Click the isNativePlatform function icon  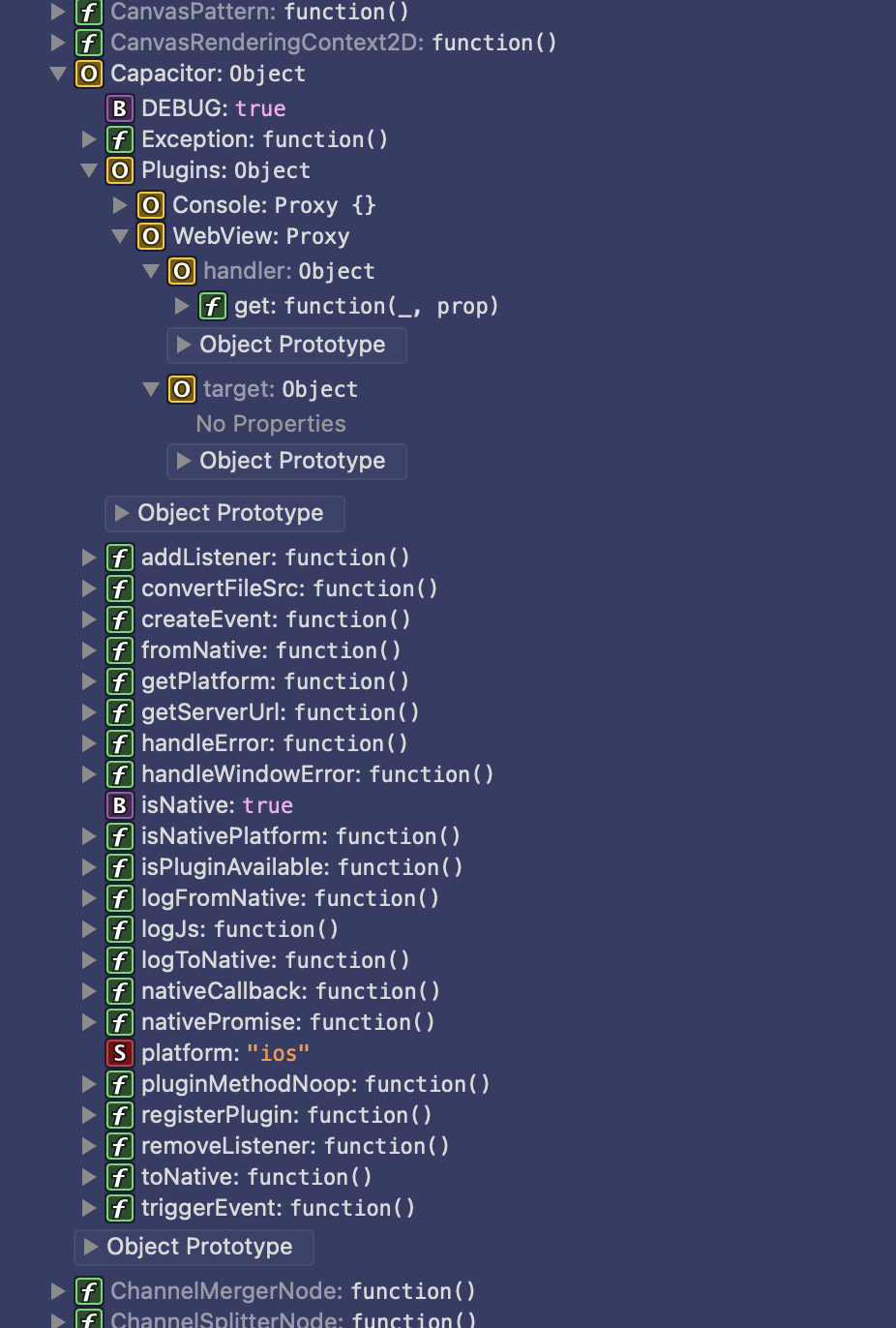point(119,836)
